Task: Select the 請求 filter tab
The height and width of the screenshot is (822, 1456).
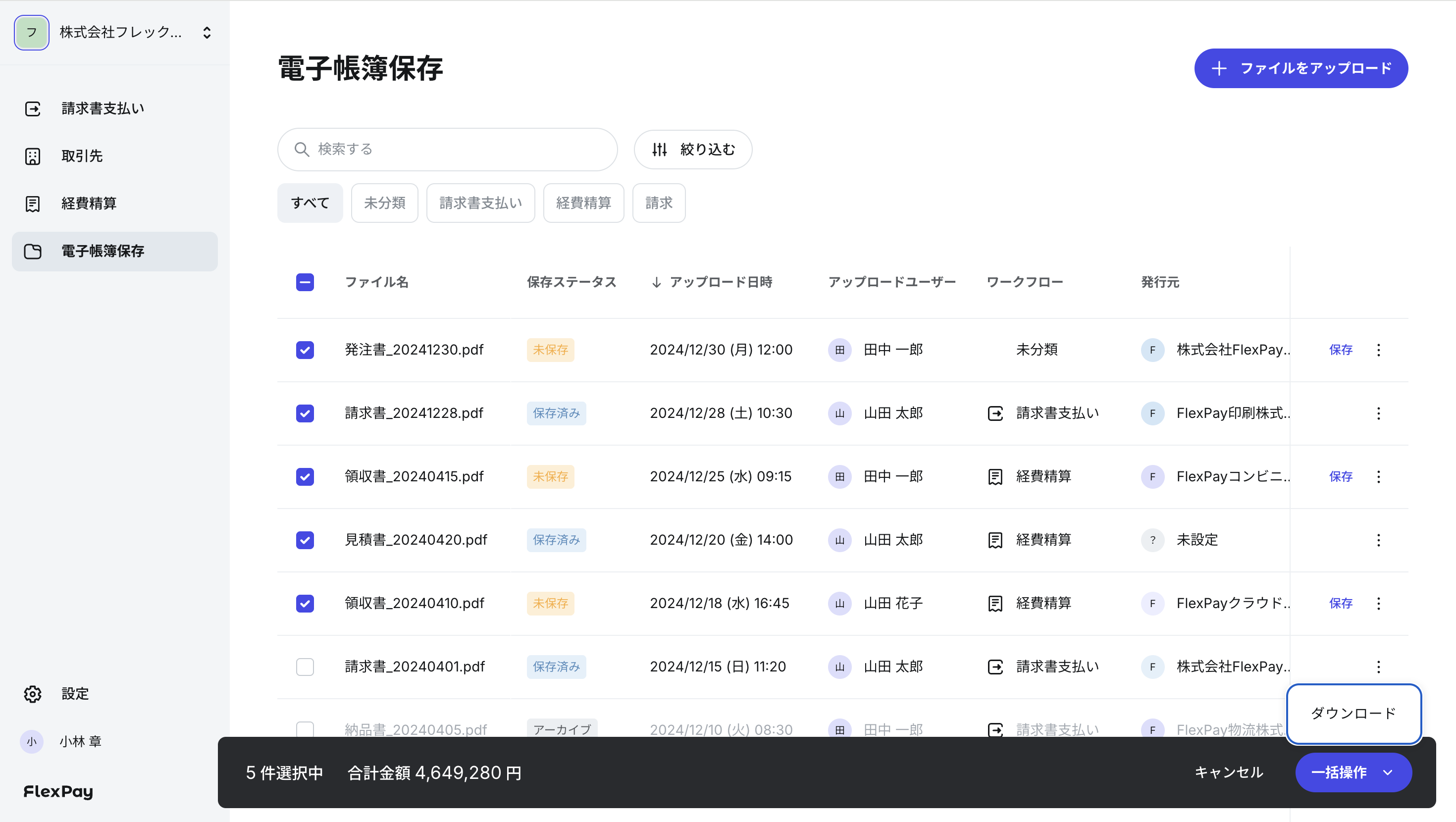Action: [659, 203]
